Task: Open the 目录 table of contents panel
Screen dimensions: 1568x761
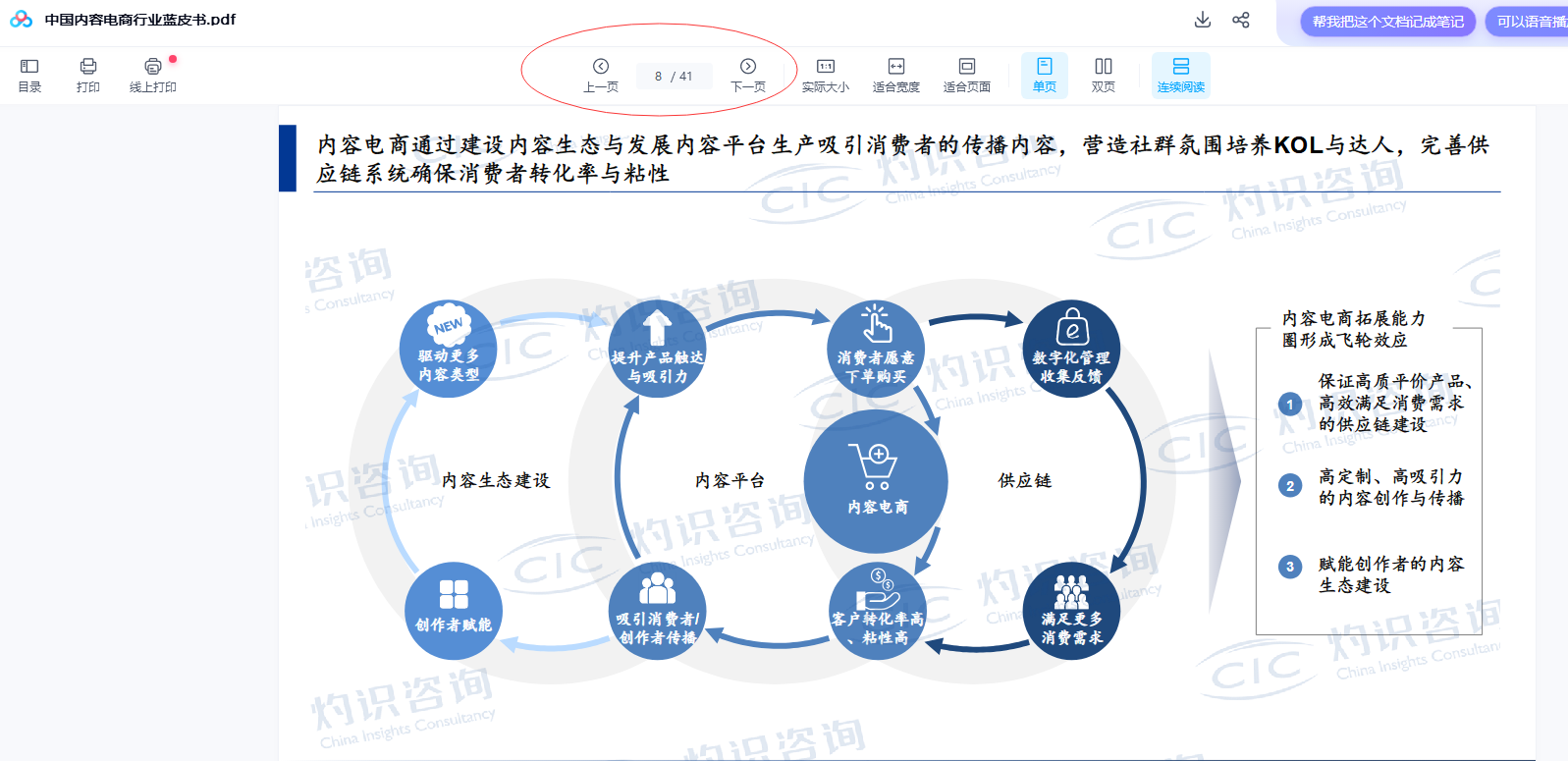Action: (29, 75)
